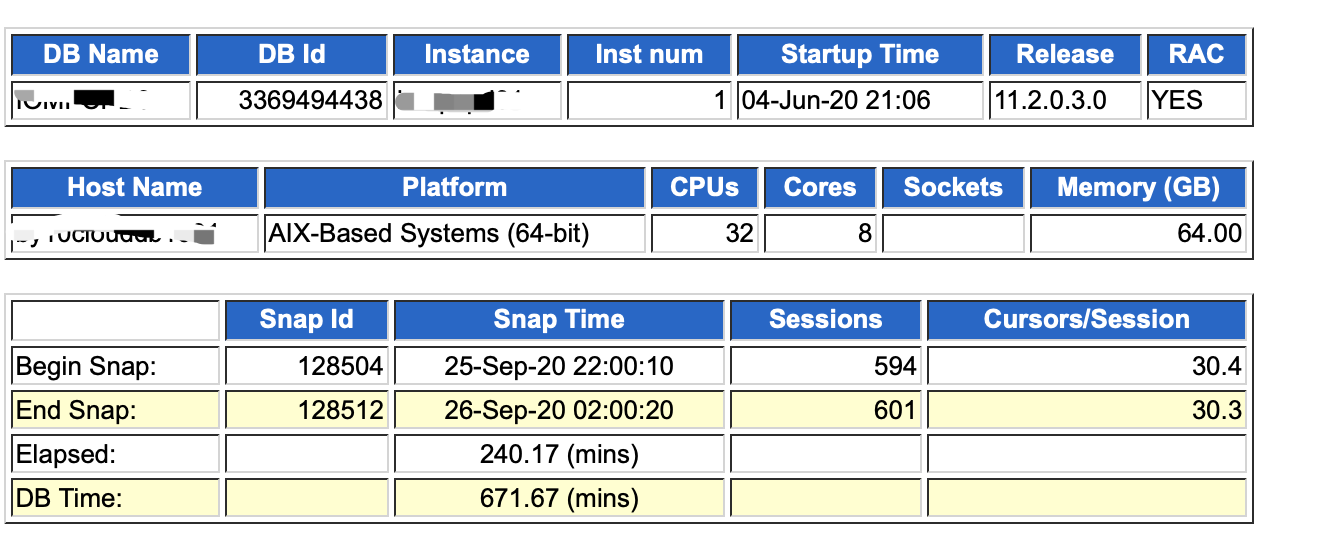1334x546 pixels.
Task: Click the Memory value 64.00
Action: point(1209,234)
